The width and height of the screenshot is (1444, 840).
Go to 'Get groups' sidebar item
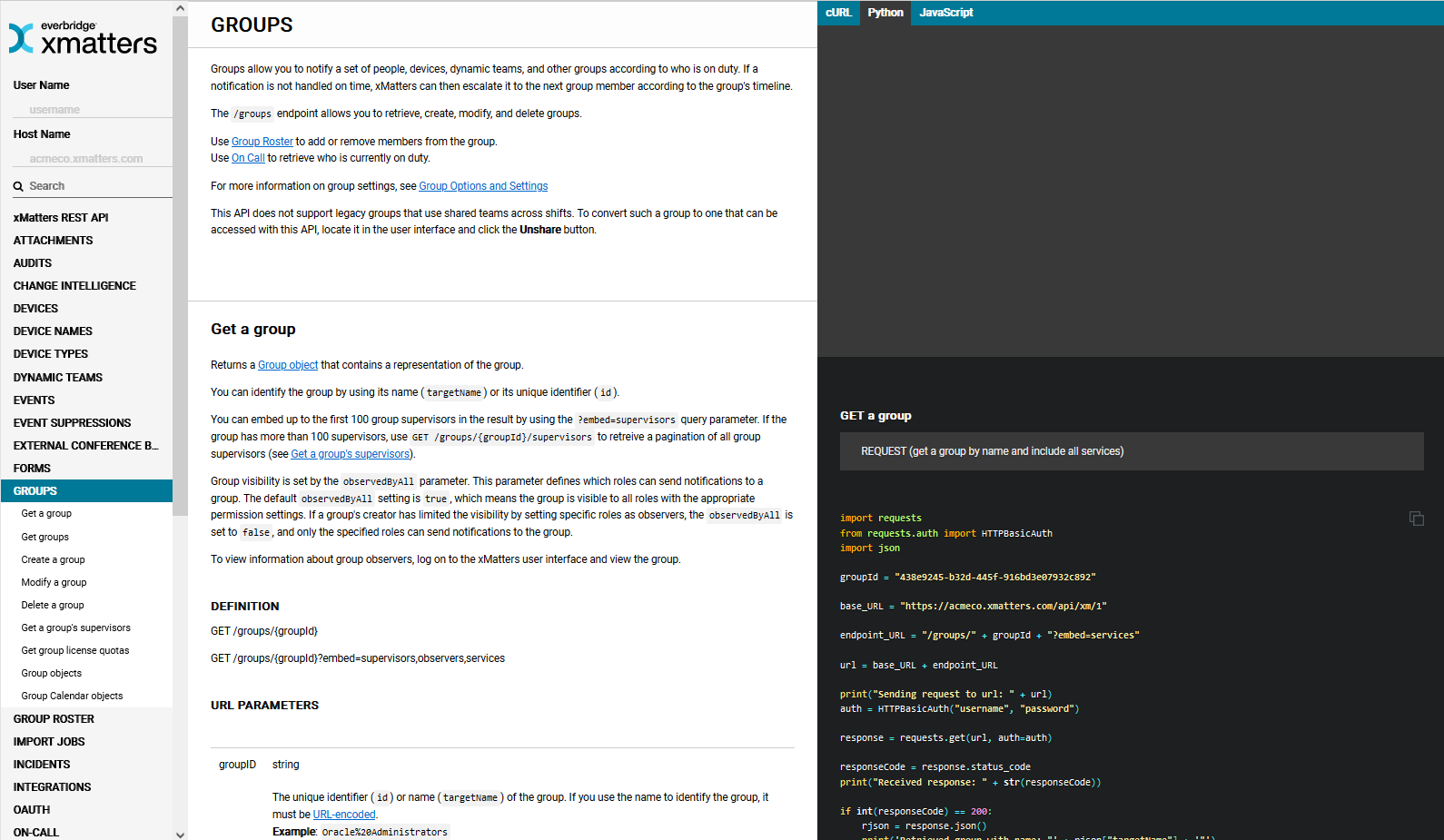point(45,537)
